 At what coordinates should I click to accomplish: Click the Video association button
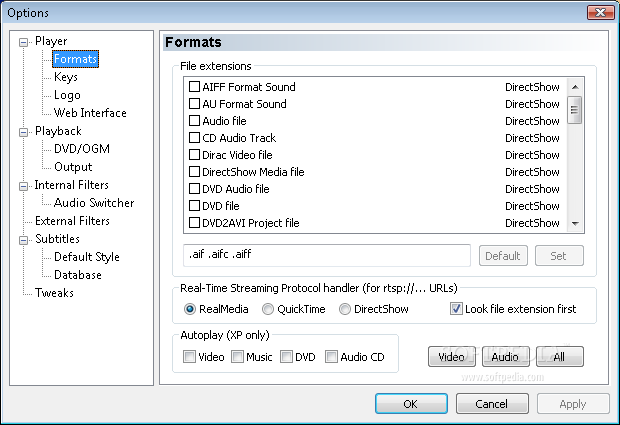pos(452,357)
